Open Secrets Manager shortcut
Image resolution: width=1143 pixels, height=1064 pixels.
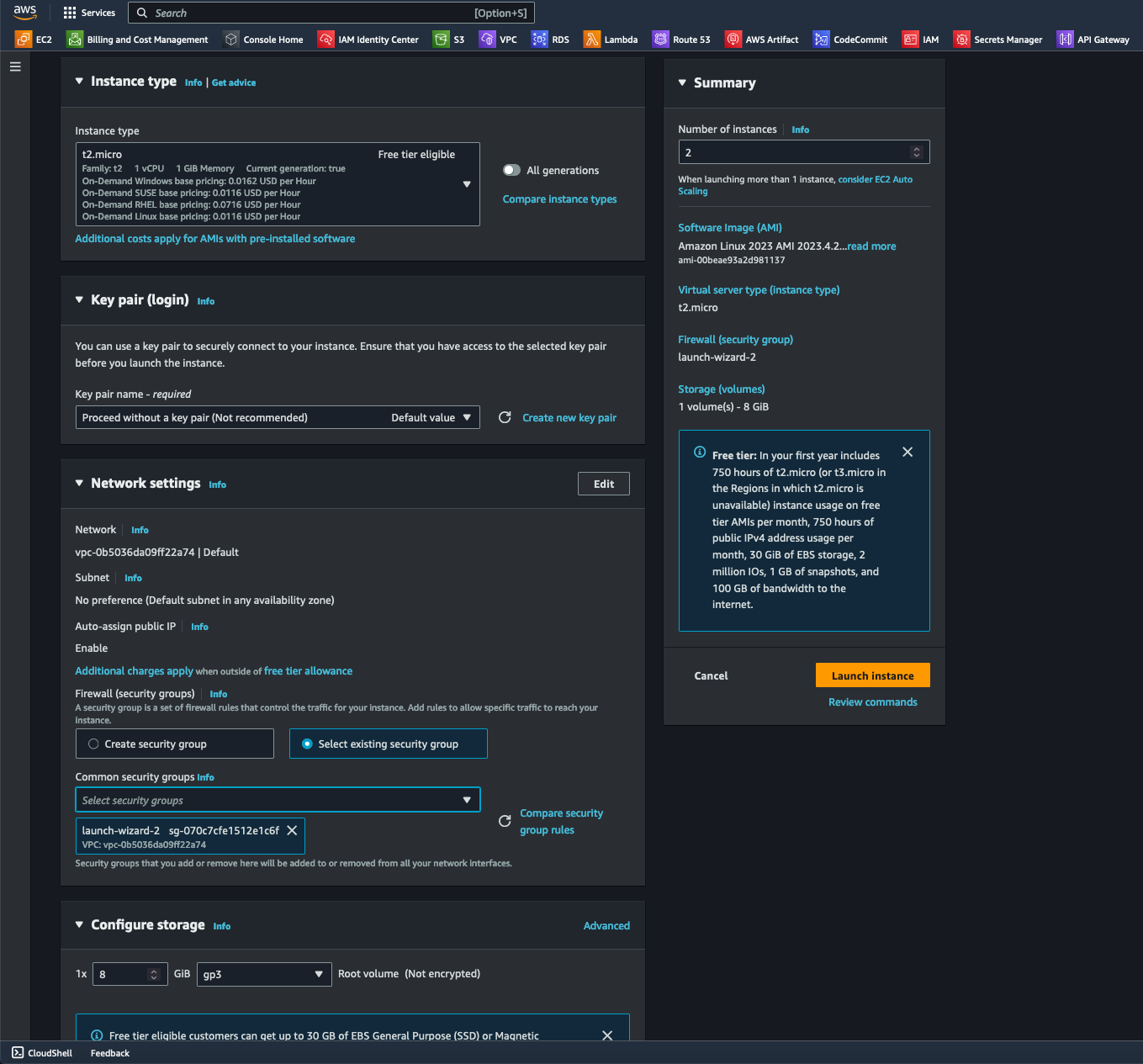pyautogui.click(x=998, y=40)
